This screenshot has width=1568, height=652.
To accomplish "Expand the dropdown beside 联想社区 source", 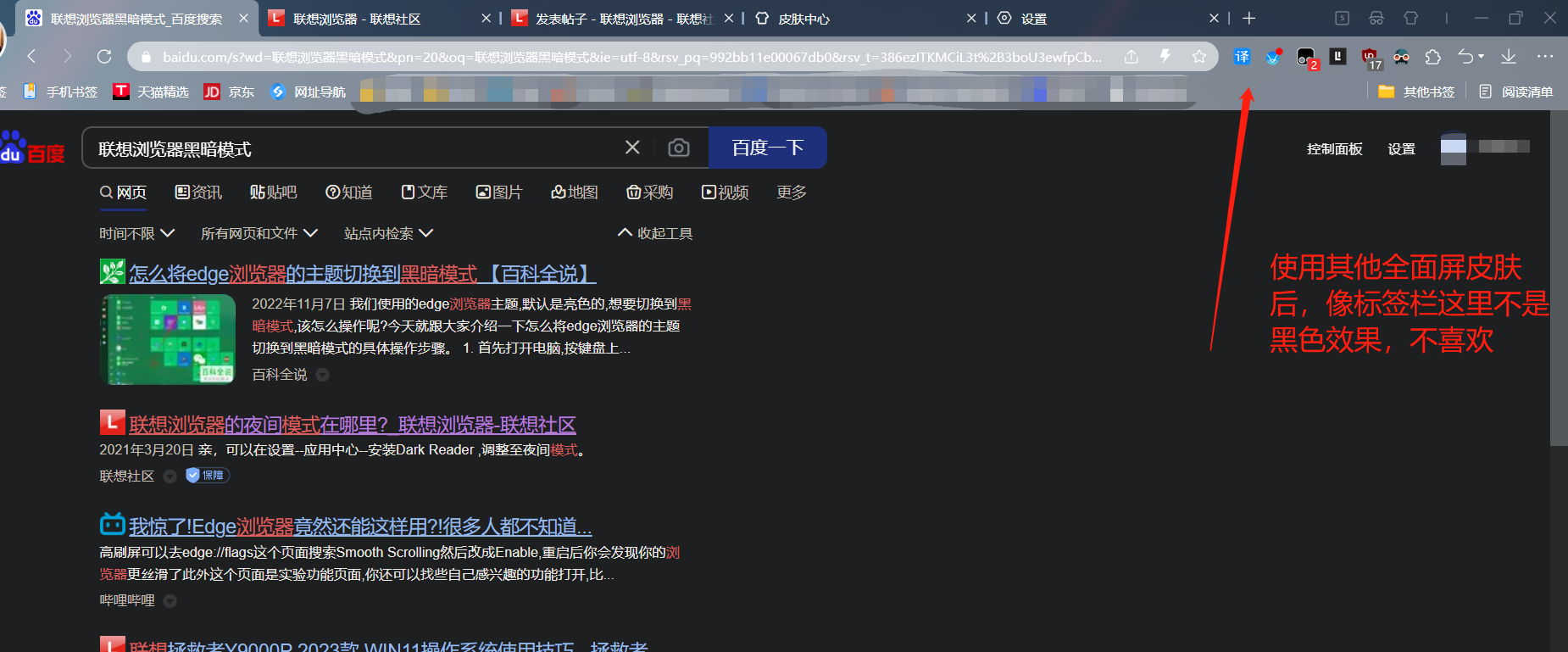I will (x=170, y=476).
